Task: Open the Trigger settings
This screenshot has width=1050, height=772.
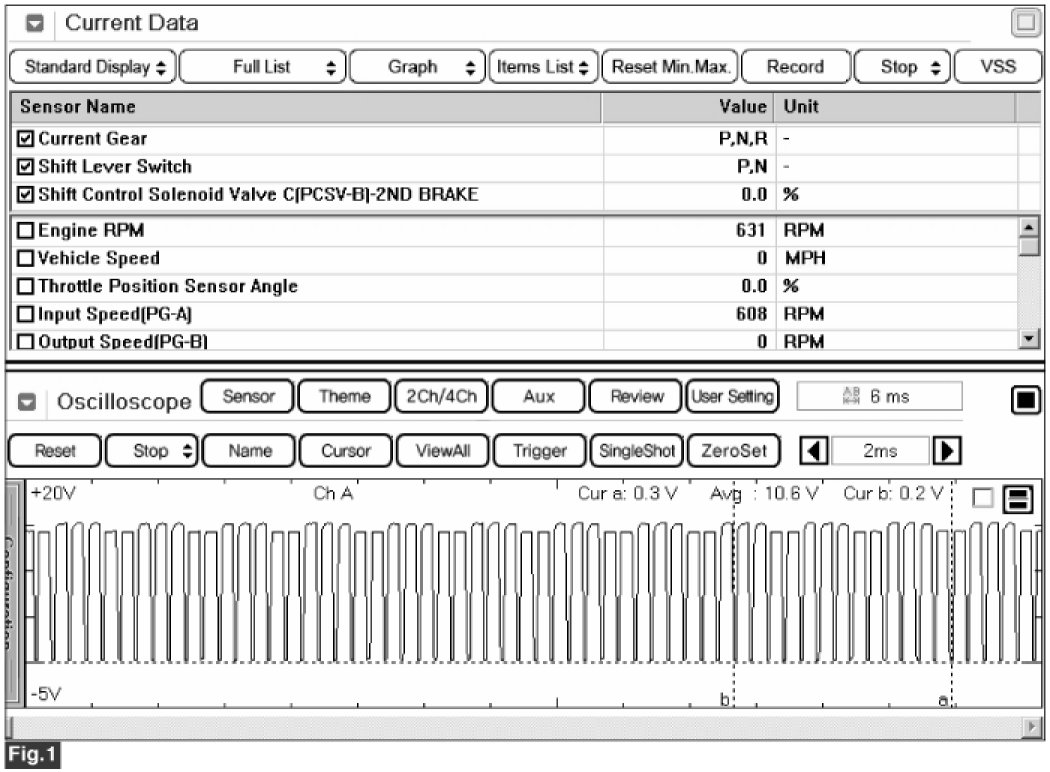Action: (539, 451)
